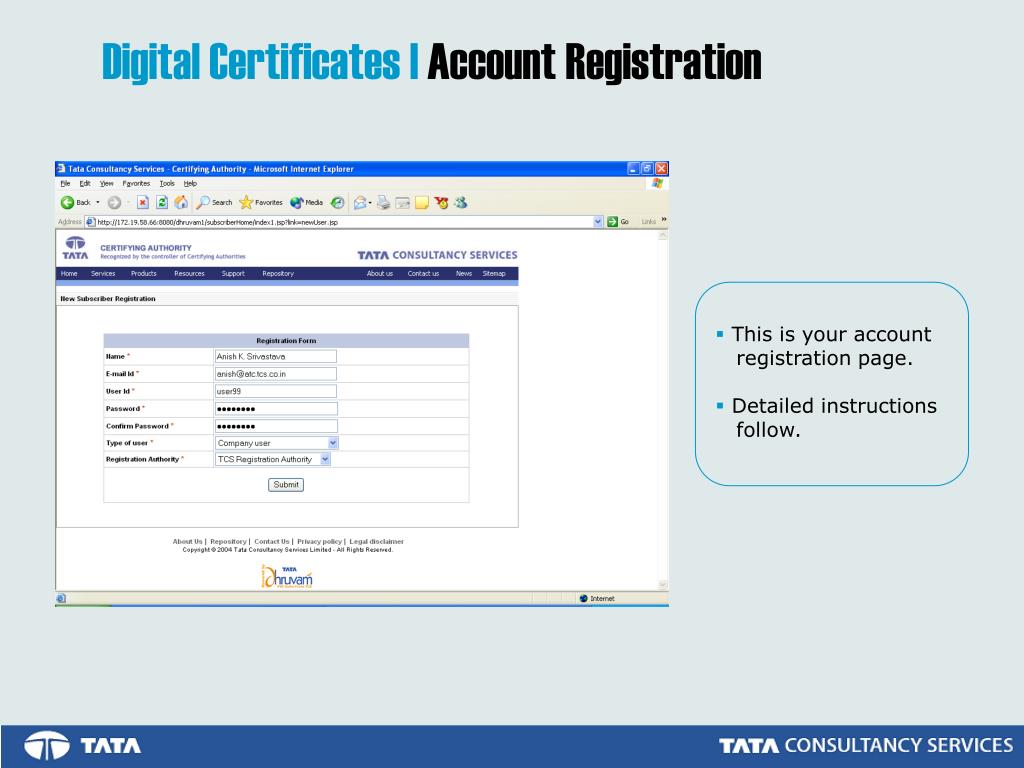
Task: Click Services in the navigation bar
Action: coord(103,274)
